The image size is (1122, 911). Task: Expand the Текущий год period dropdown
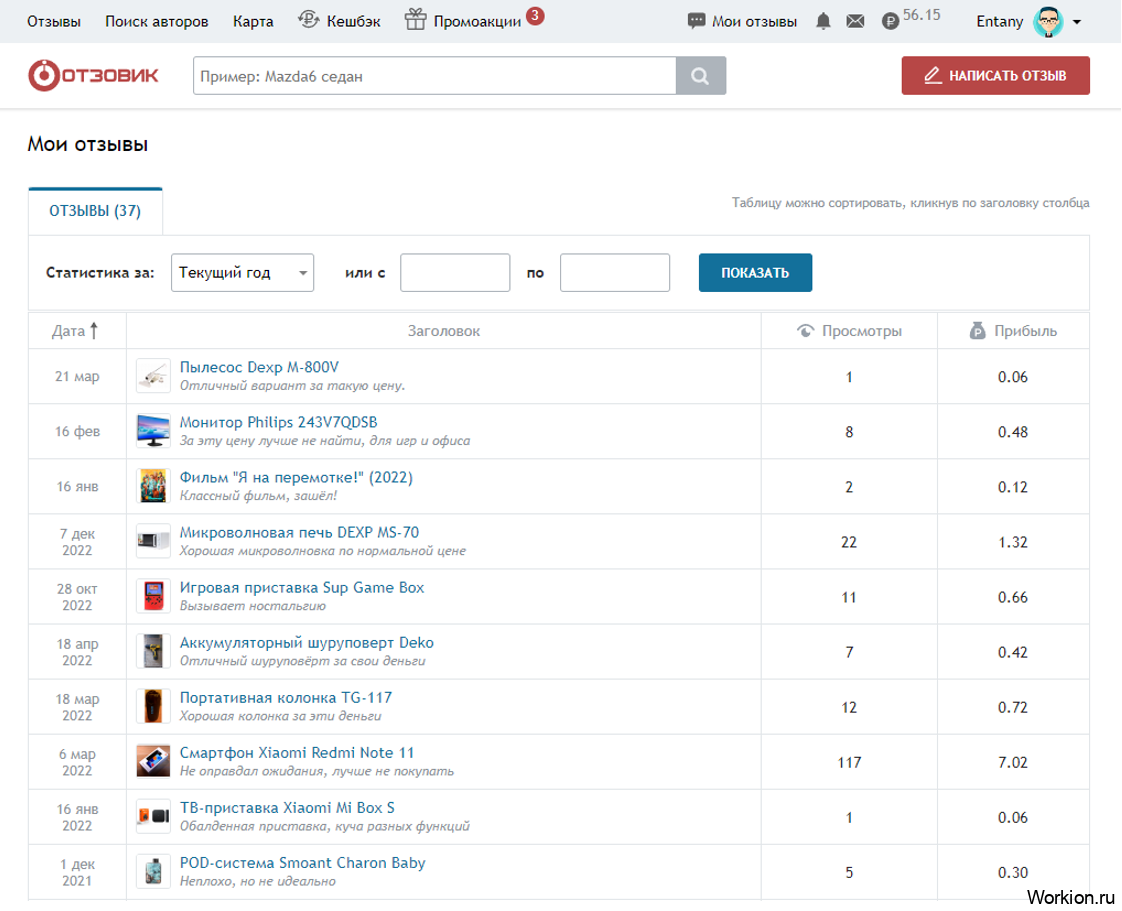[243, 273]
